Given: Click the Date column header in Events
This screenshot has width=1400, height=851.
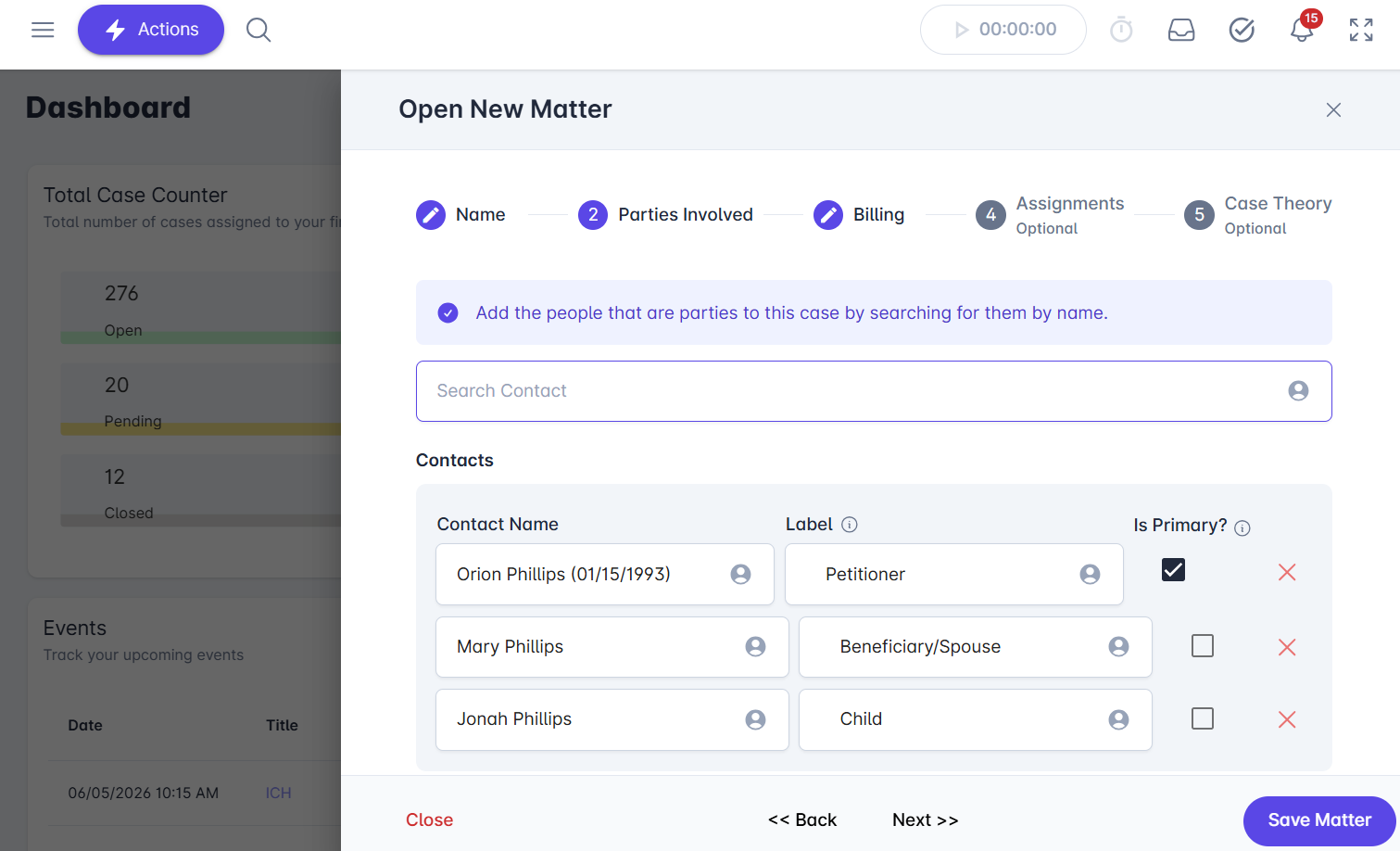Looking at the screenshot, I should pos(85,726).
